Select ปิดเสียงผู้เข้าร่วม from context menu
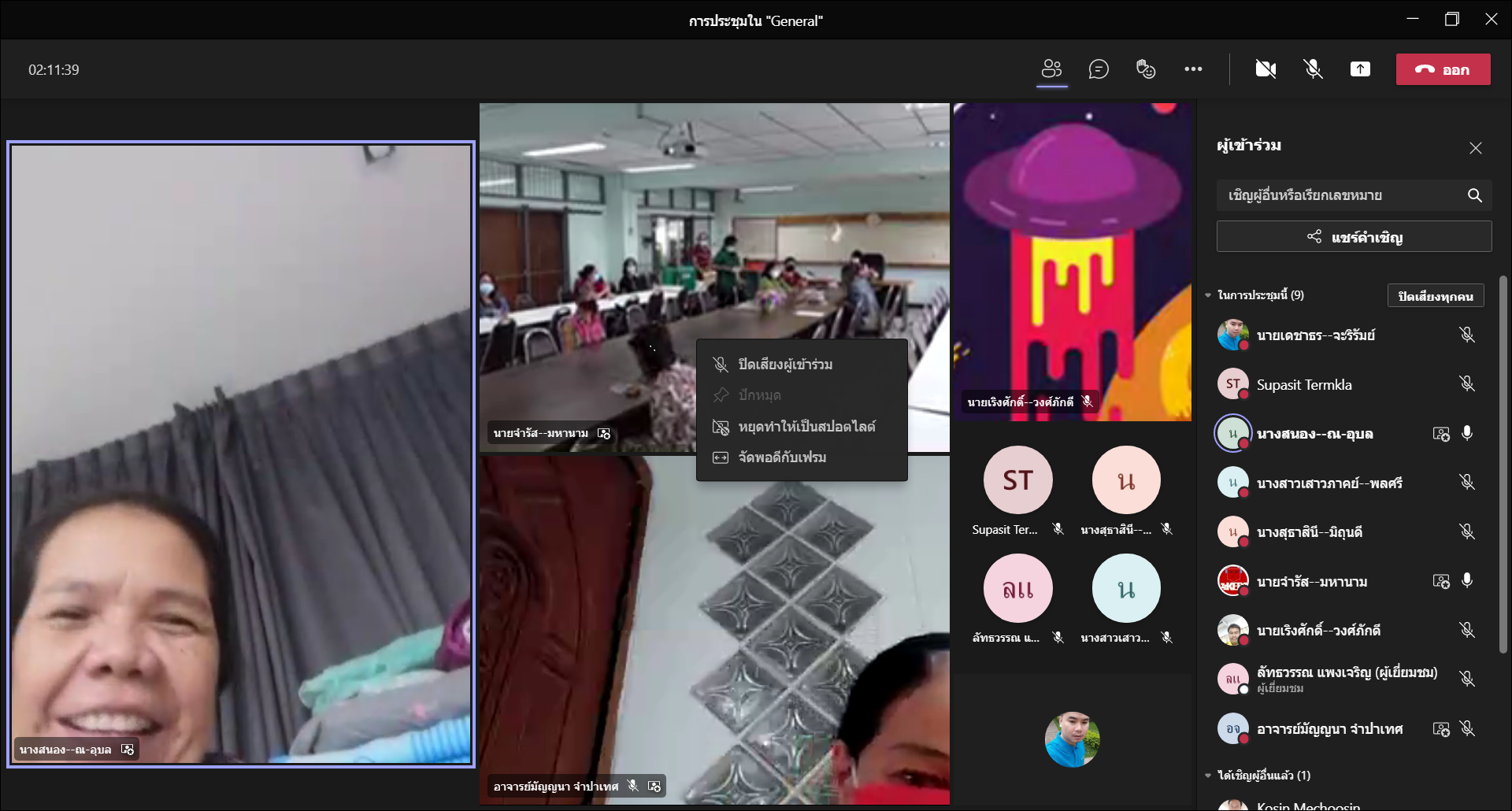Screen dimensions: 1512x811 tap(784, 365)
